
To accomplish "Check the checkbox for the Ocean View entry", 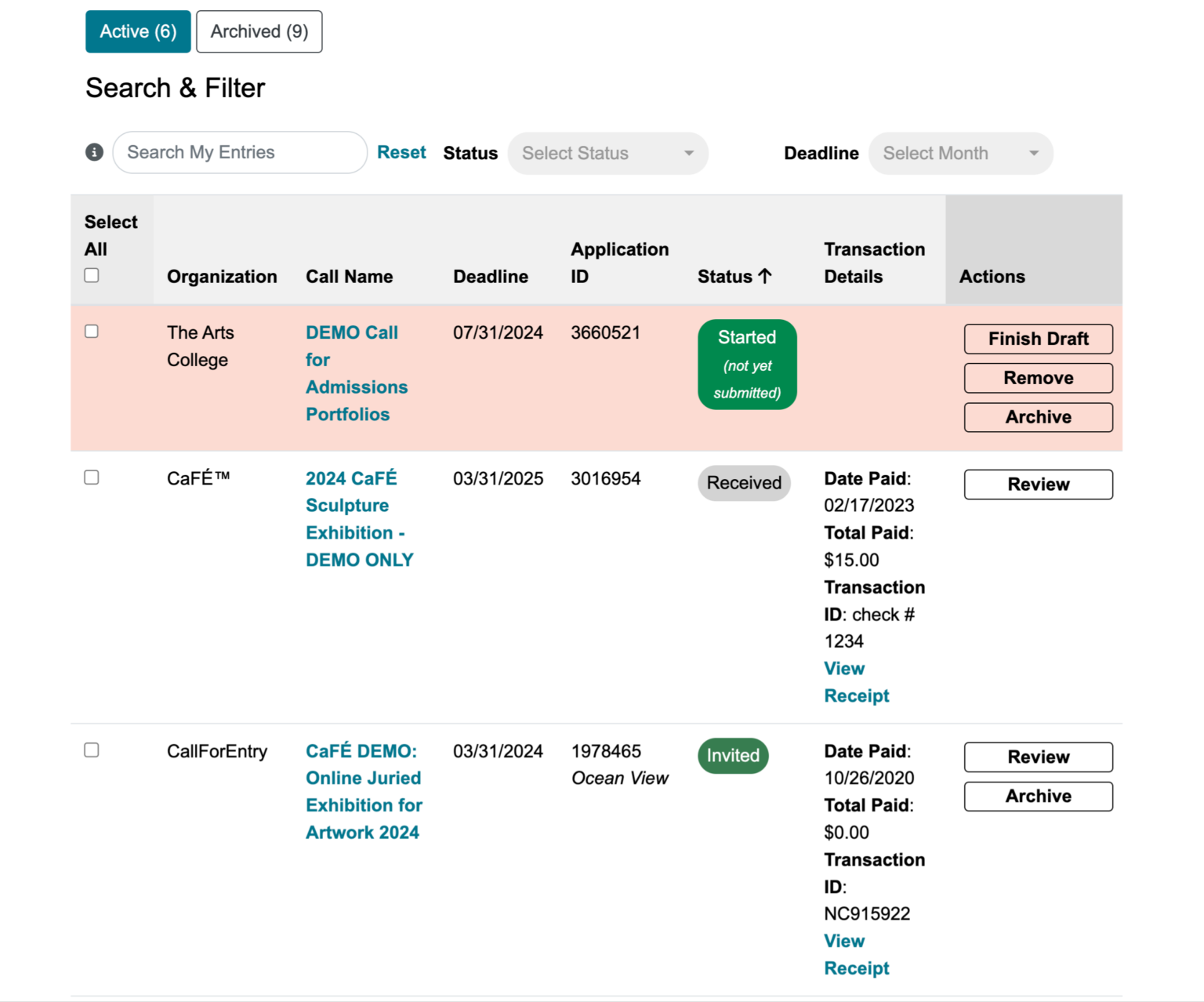I will point(92,750).
